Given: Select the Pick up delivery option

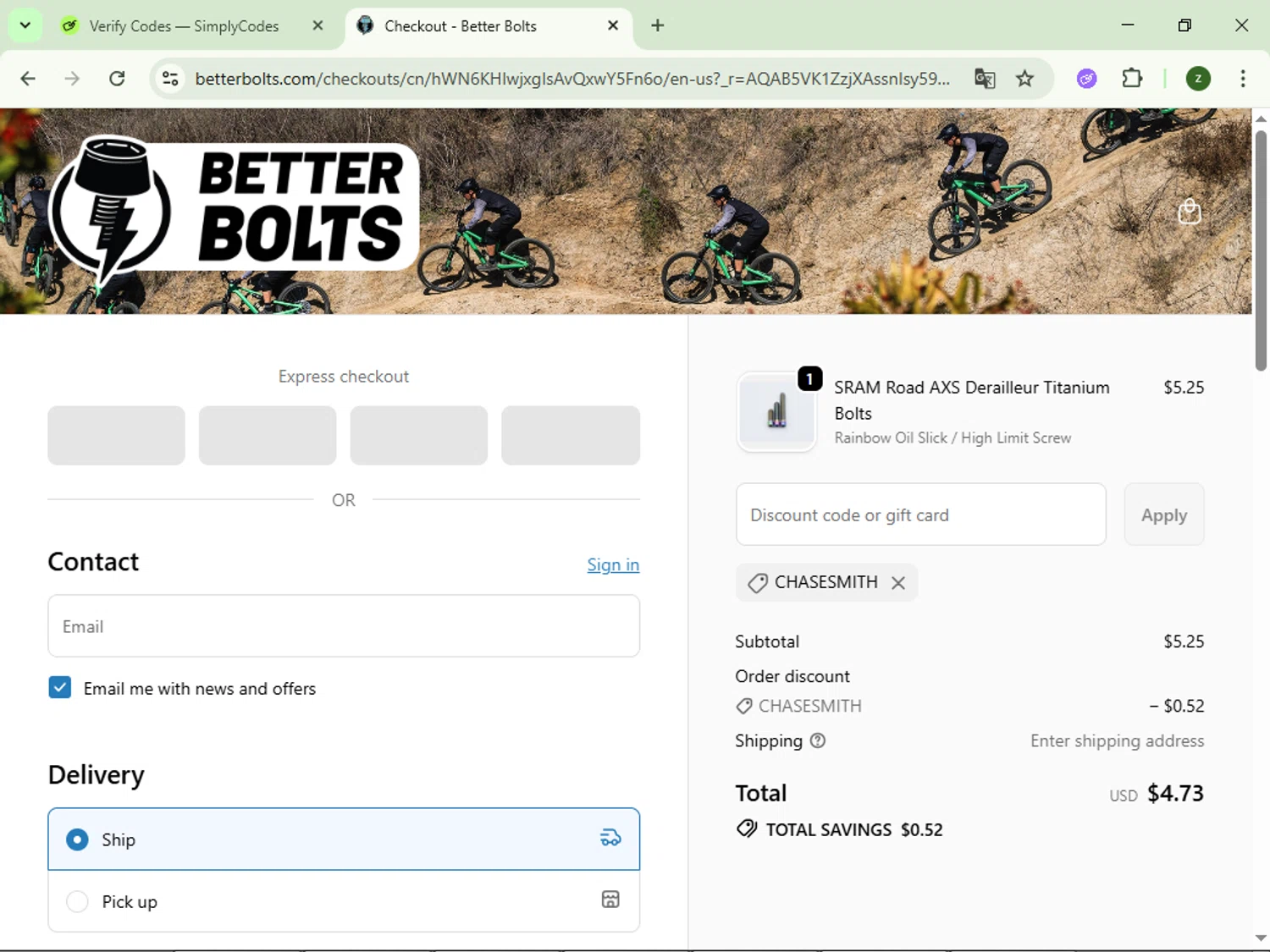Looking at the screenshot, I should (x=344, y=901).
